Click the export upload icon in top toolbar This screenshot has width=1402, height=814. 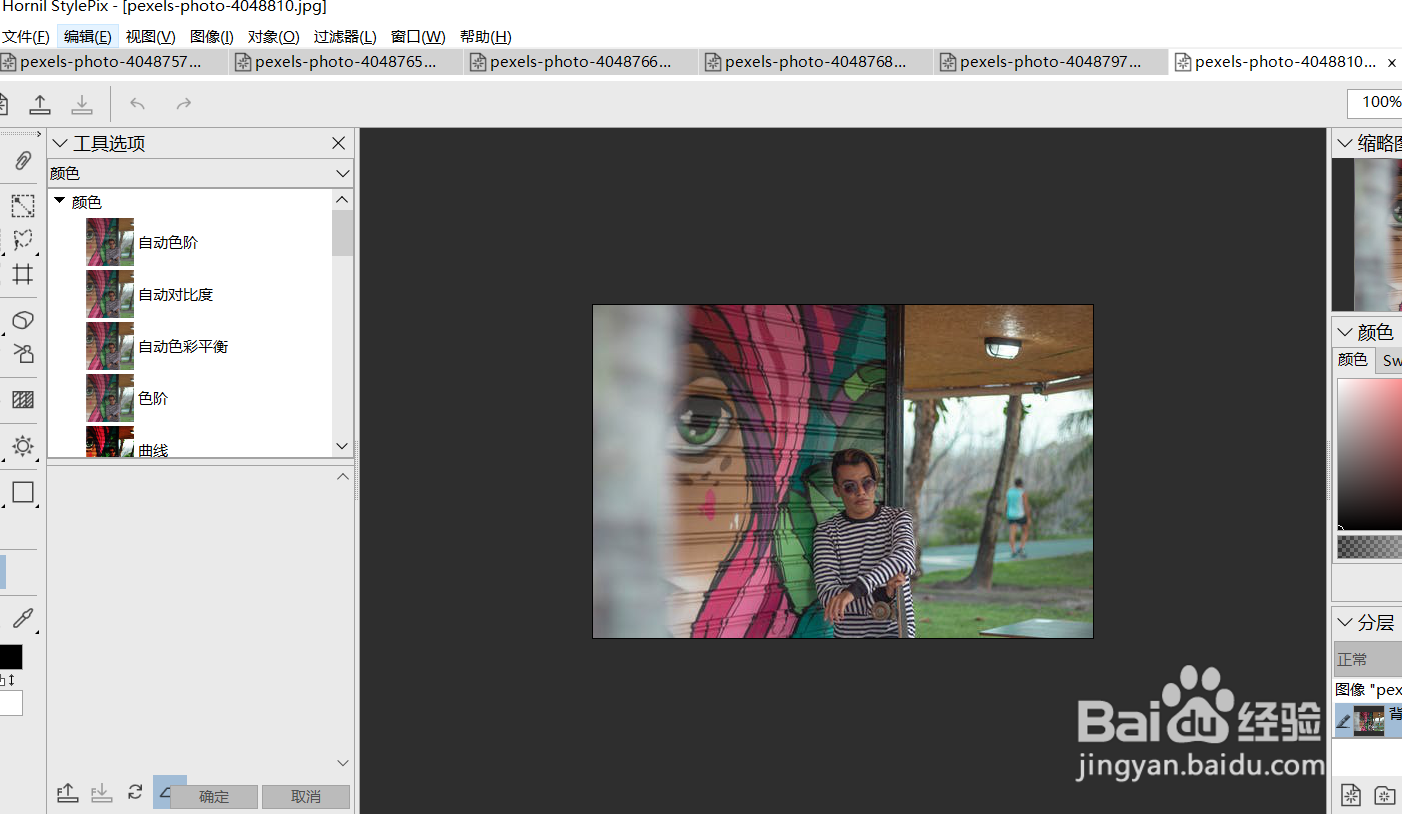click(40, 103)
